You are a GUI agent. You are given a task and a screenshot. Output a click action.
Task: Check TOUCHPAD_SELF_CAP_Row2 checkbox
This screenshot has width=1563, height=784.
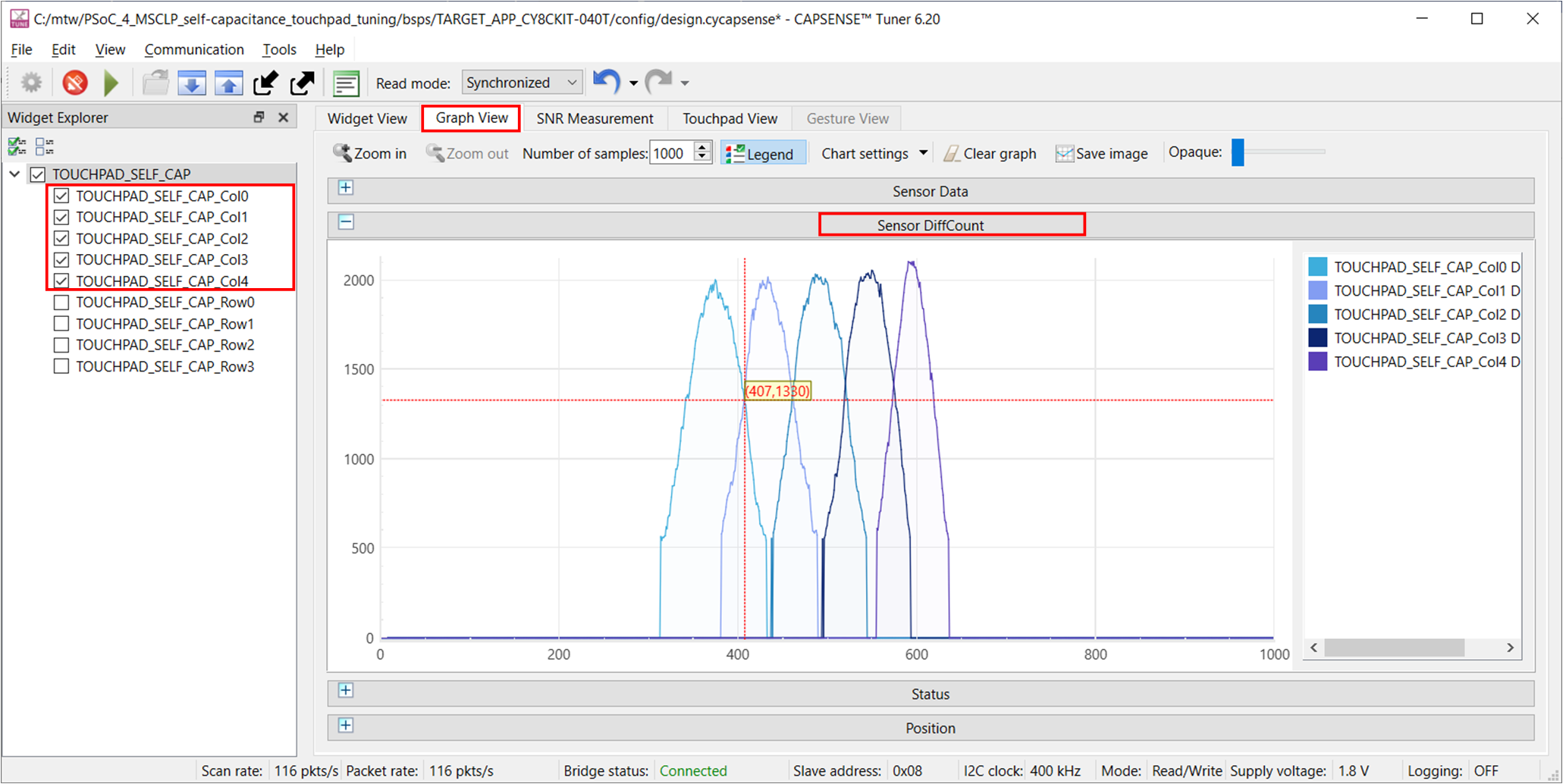(x=61, y=345)
